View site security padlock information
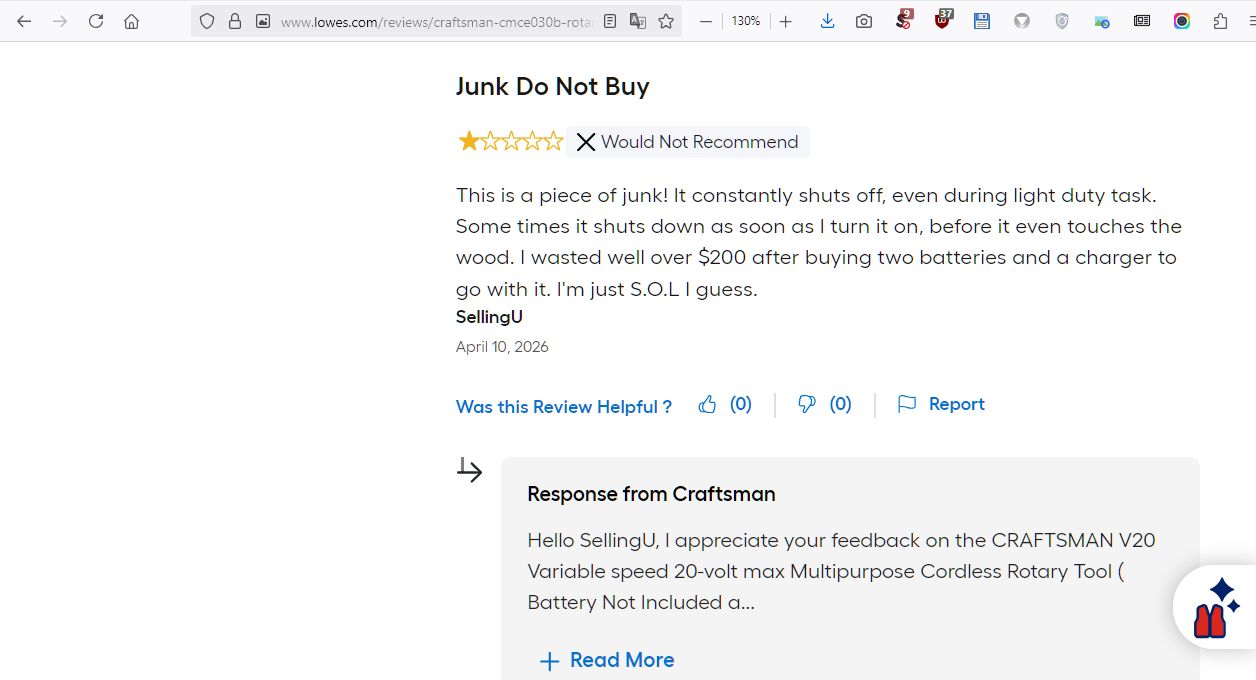The image size is (1256, 680). [x=235, y=21]
